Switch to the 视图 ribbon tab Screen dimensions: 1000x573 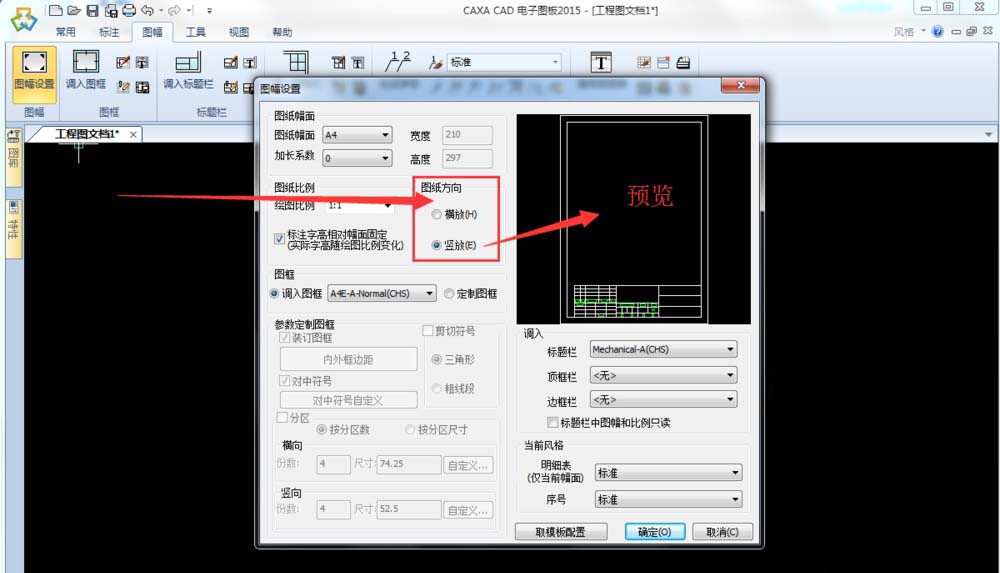pos(239,32)
